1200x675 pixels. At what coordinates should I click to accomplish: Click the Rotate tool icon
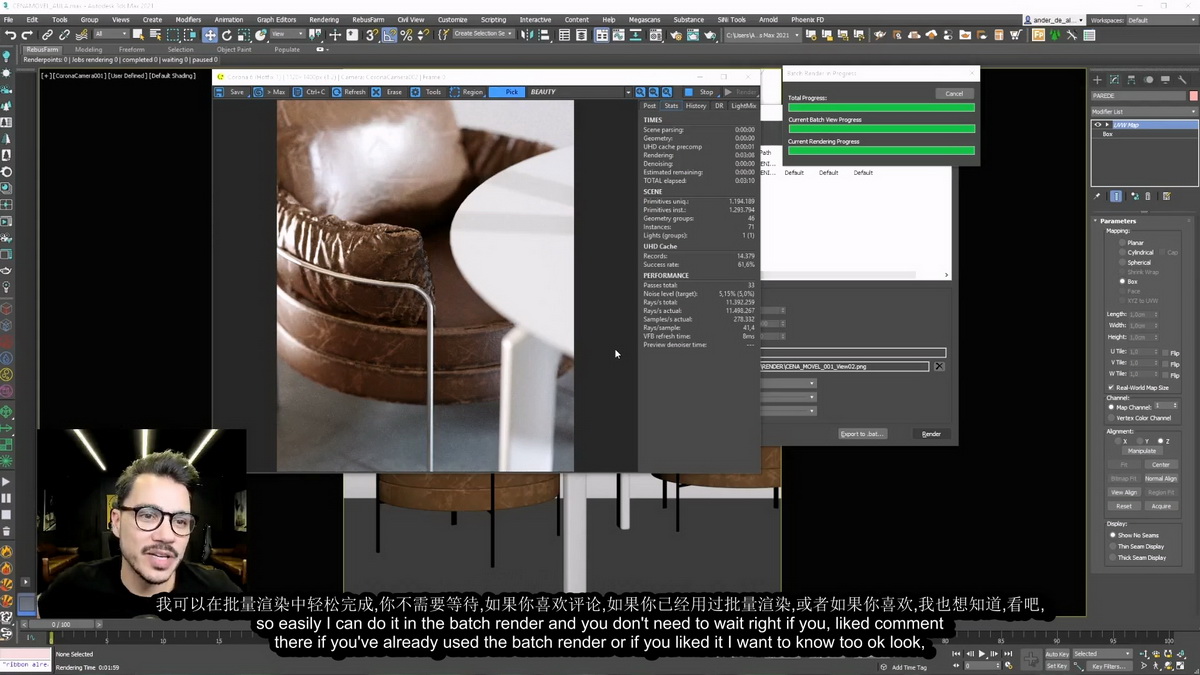pos(228,34)
